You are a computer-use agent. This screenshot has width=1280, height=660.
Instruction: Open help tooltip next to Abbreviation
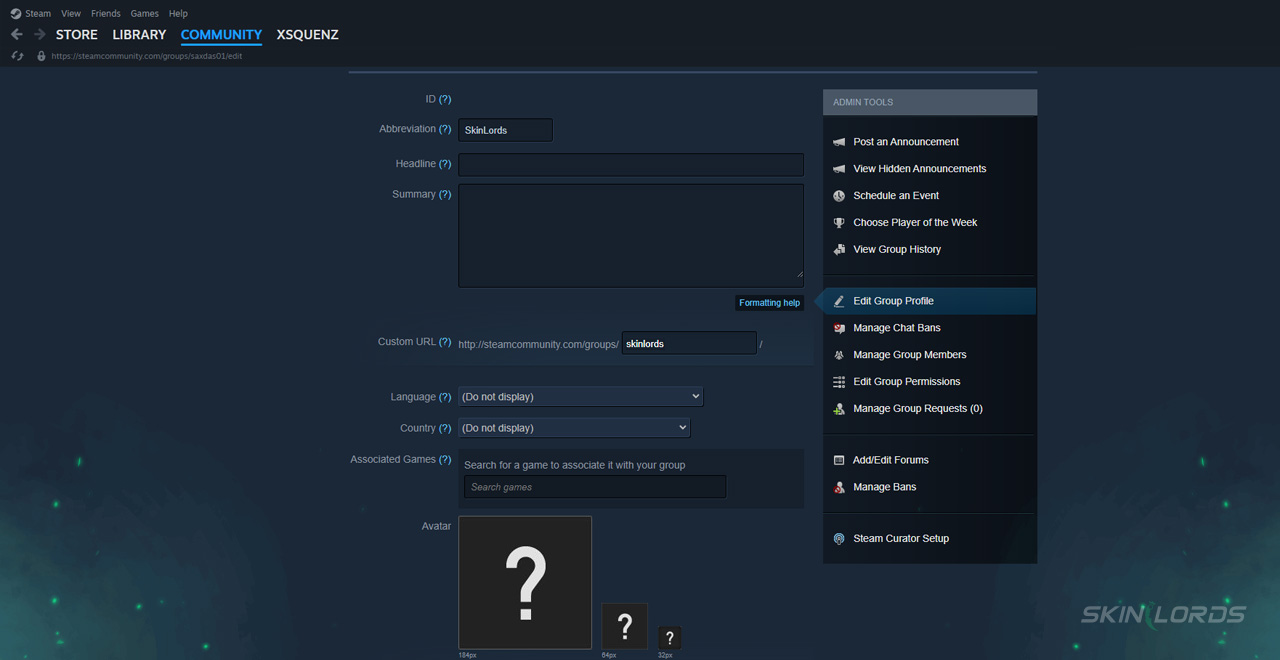click(445, 129)
